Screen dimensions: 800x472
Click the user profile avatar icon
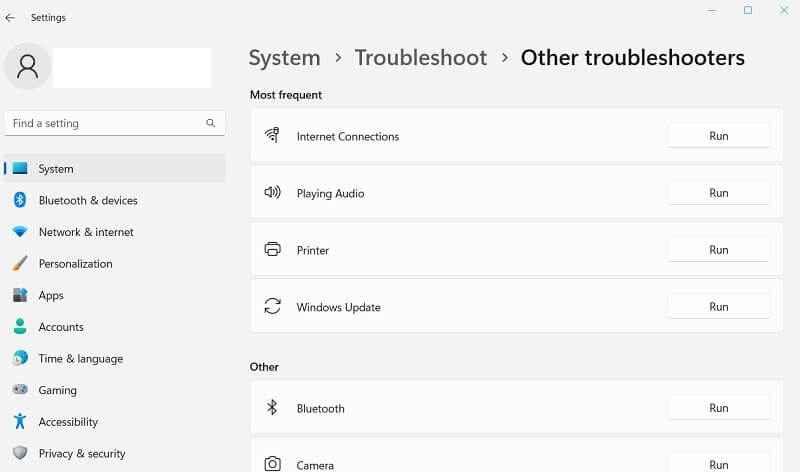tap(28, 66)
